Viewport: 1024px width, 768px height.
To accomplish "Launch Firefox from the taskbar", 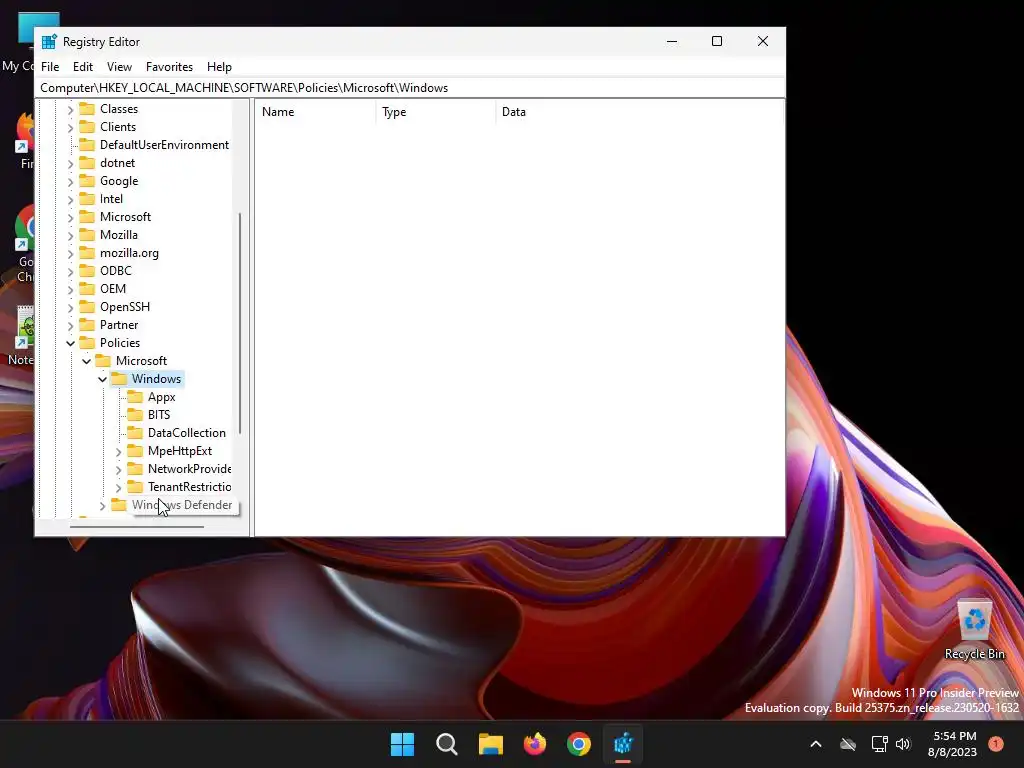I will [535, 744].
